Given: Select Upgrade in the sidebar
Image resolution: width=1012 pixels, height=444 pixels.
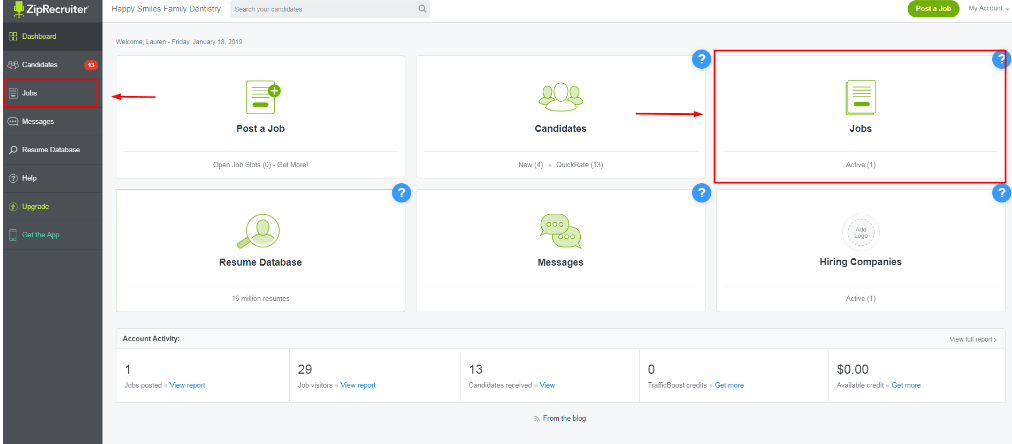Looking at the screenshot, I should [x=52, y=207].
